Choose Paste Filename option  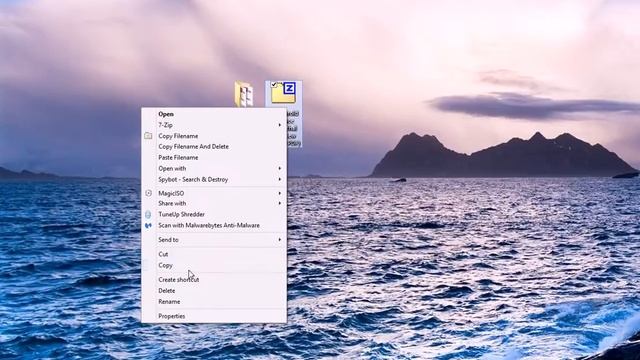click(x=214, y=158)
